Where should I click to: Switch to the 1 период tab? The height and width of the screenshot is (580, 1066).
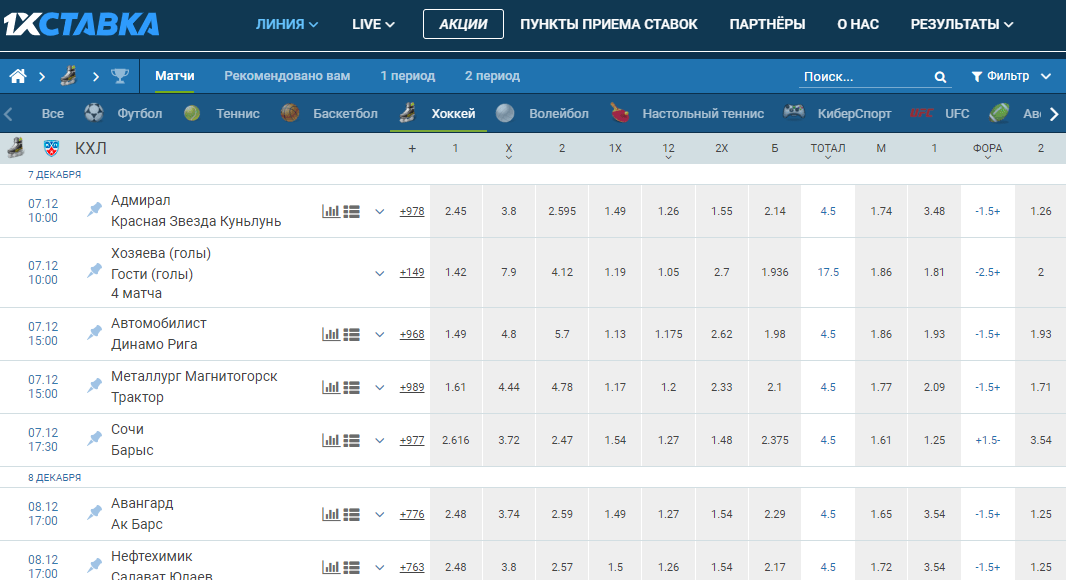point(407,76)
